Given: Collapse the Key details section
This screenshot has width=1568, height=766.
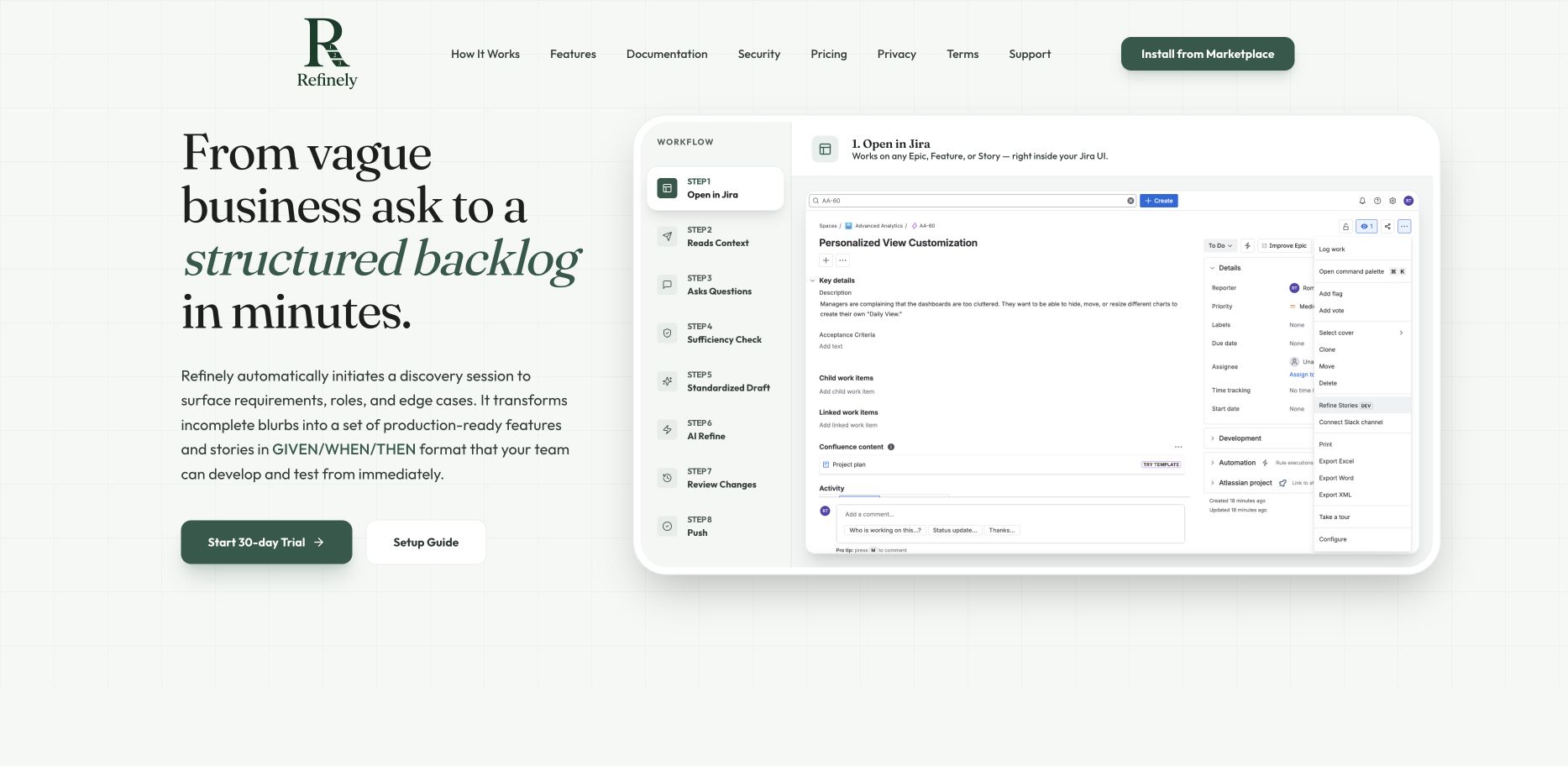Looking at the screenshot, I should 813,281.
